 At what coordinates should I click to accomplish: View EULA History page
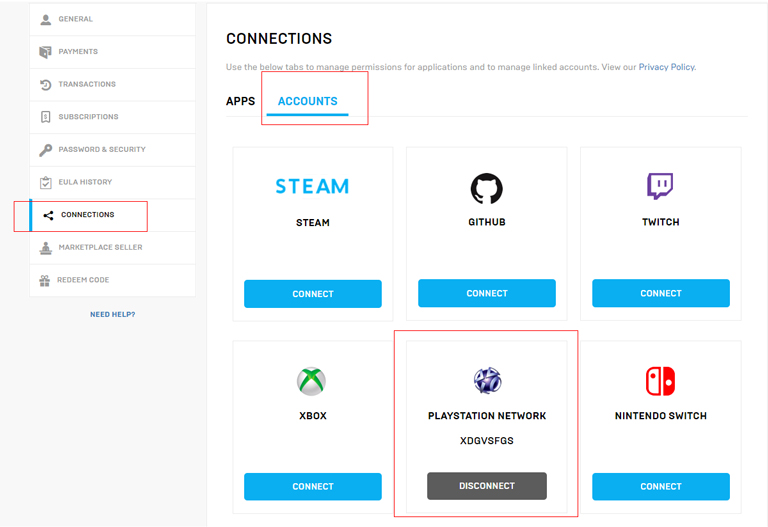[x=85, y=182]
